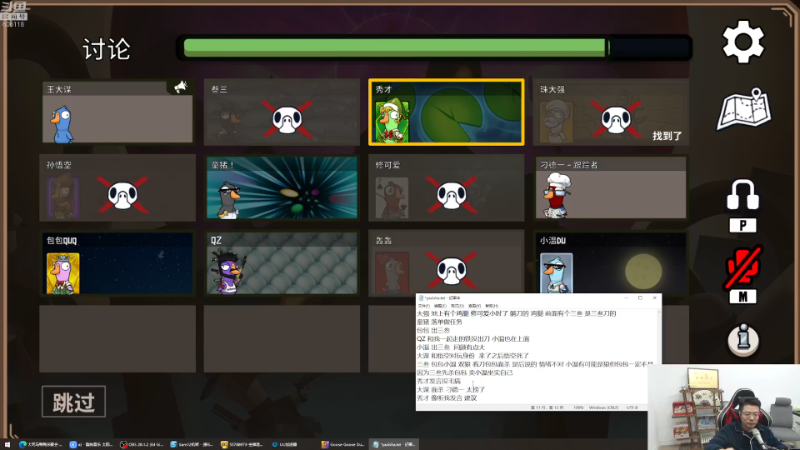Click the dead 孙悟空 player card
This screenshot has width=800, height=450.
point(118,188)
